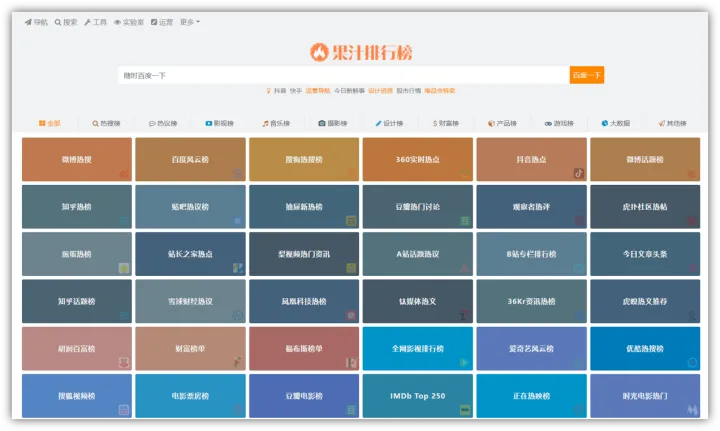Open the 贴吧热议榜 card
This screenshot has height=431, width=720.
[x=190, y=207]
